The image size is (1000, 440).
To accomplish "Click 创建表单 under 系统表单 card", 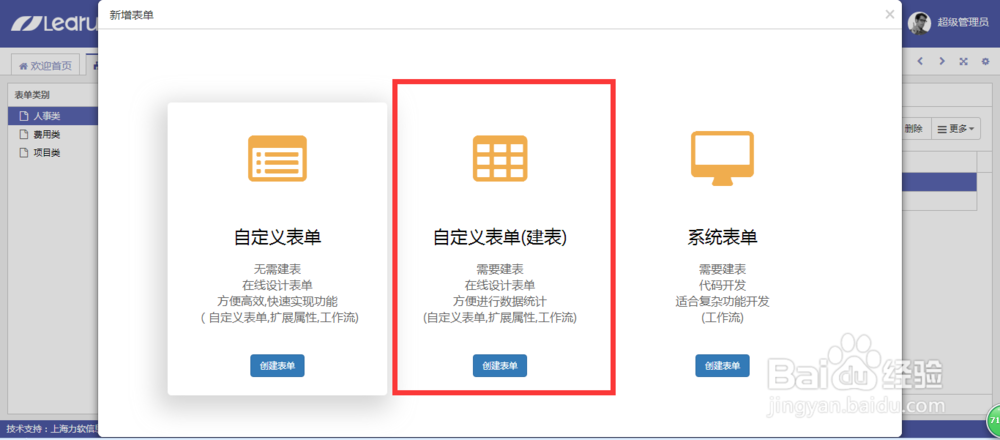I will 723,366.
